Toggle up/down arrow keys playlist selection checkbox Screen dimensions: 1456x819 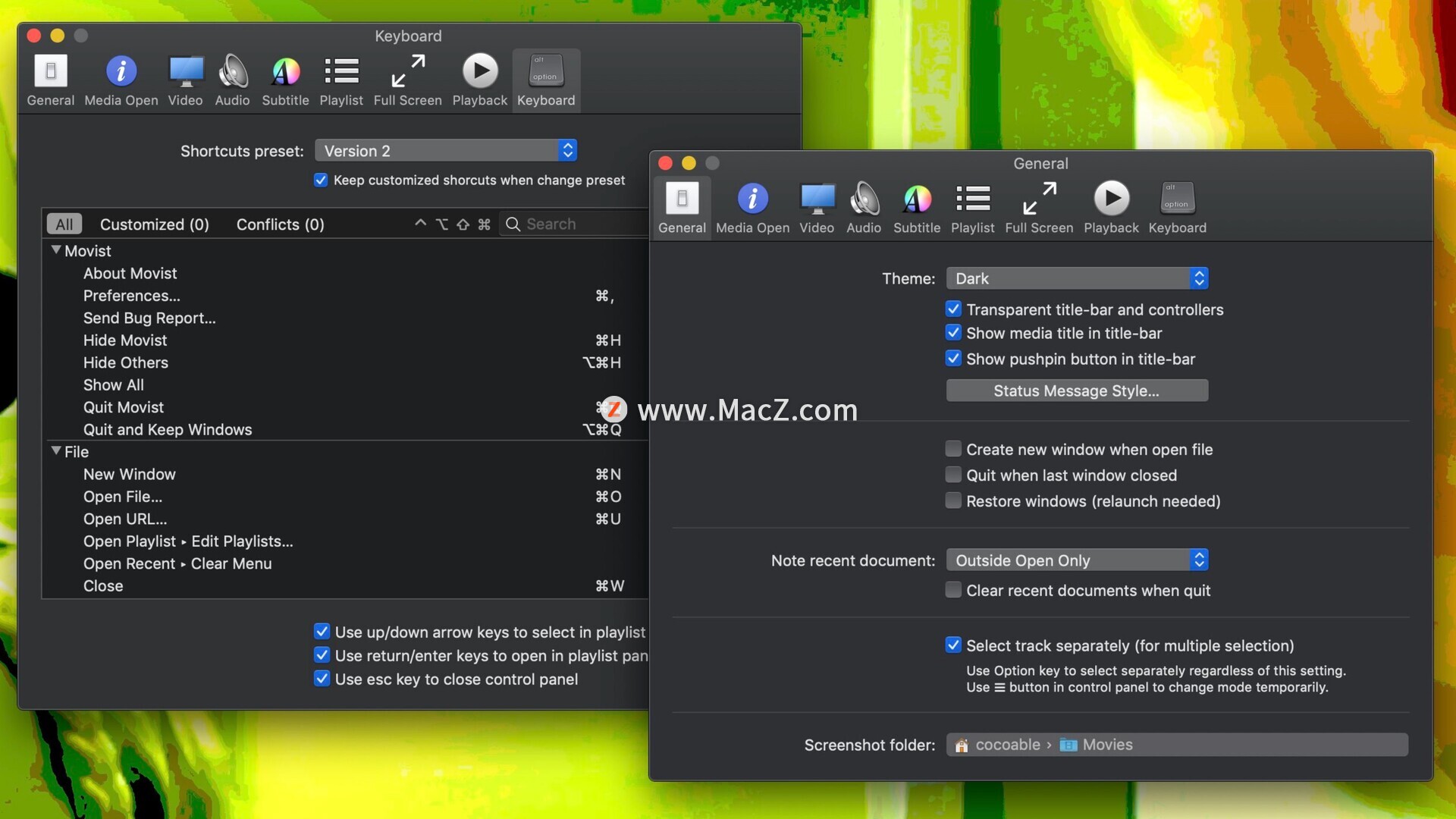click(322, 632)
